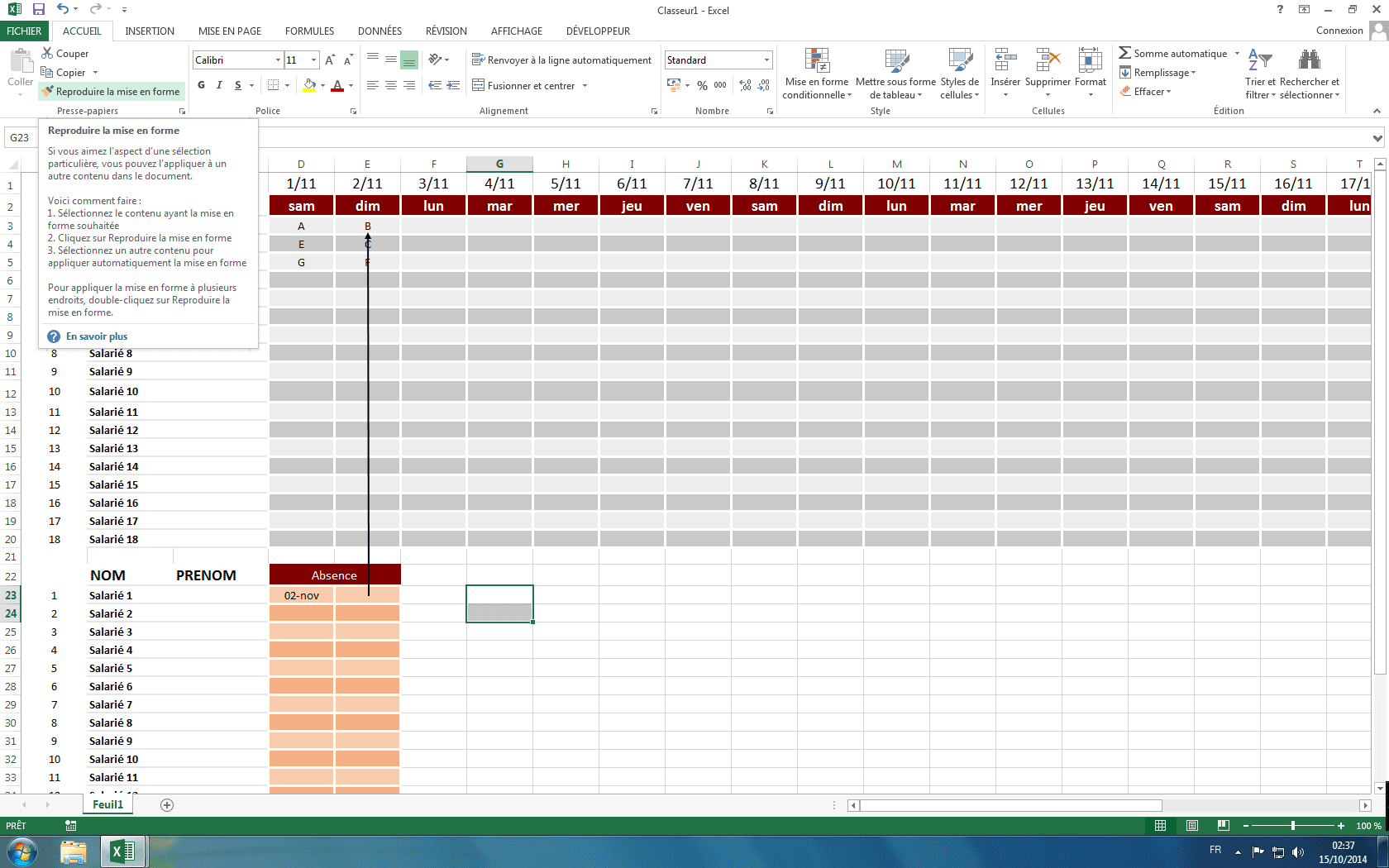Click the Somme automatique sigma icon

point(1124,53)
